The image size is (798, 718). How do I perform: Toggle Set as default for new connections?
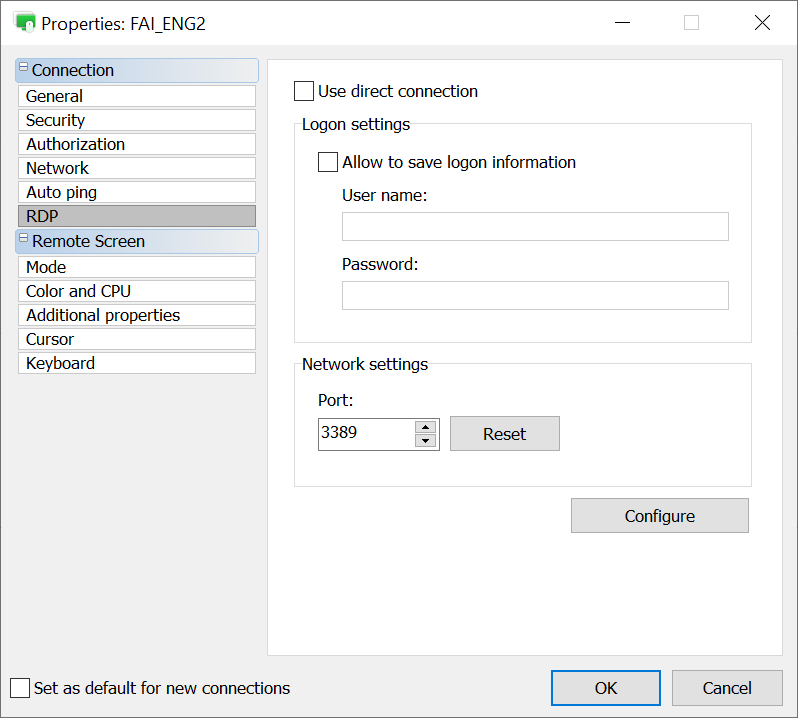coord(20,688)
